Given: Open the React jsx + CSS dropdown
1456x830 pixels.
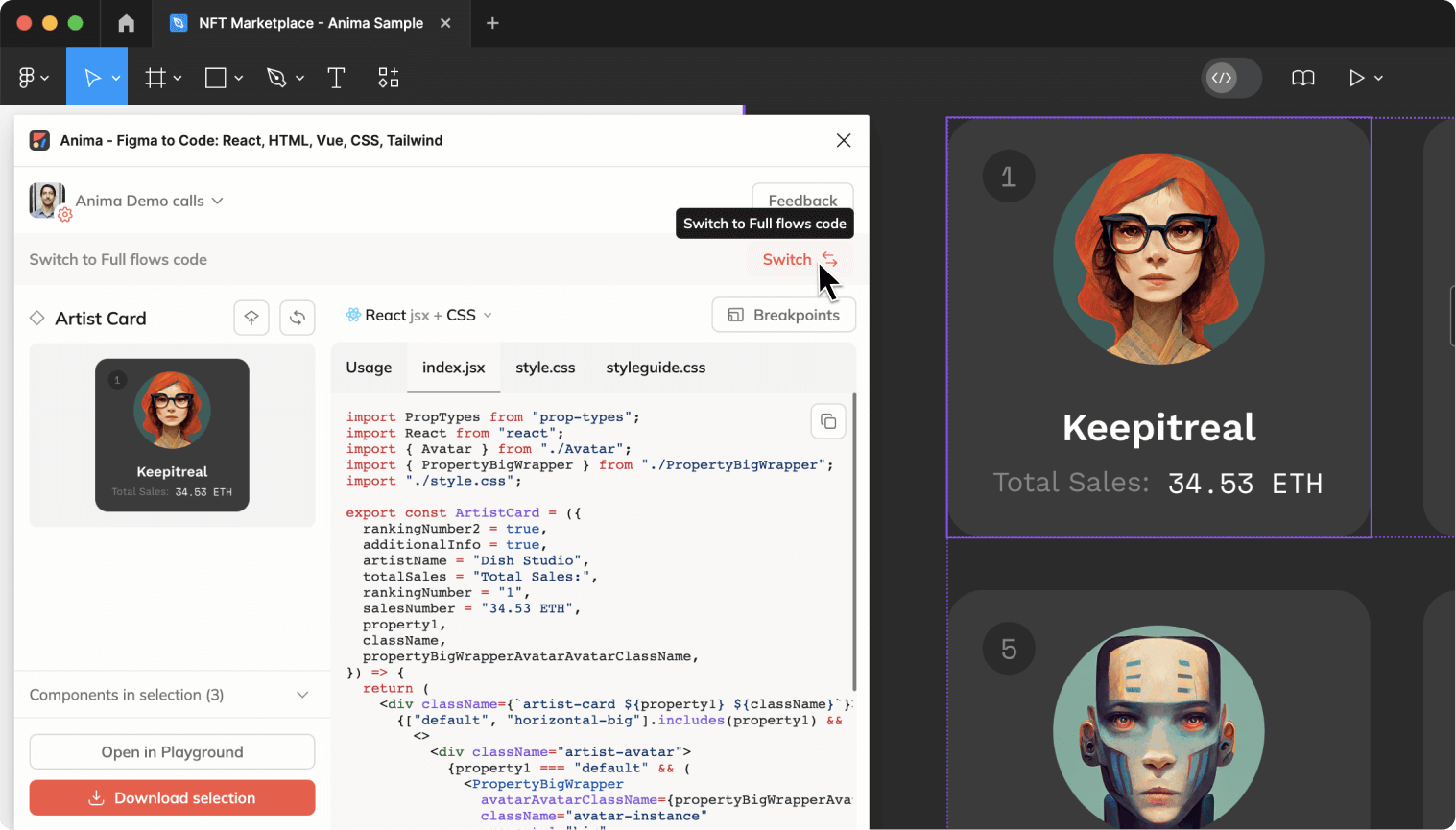Looking at the screenshot, I should (x=419, y=315).
